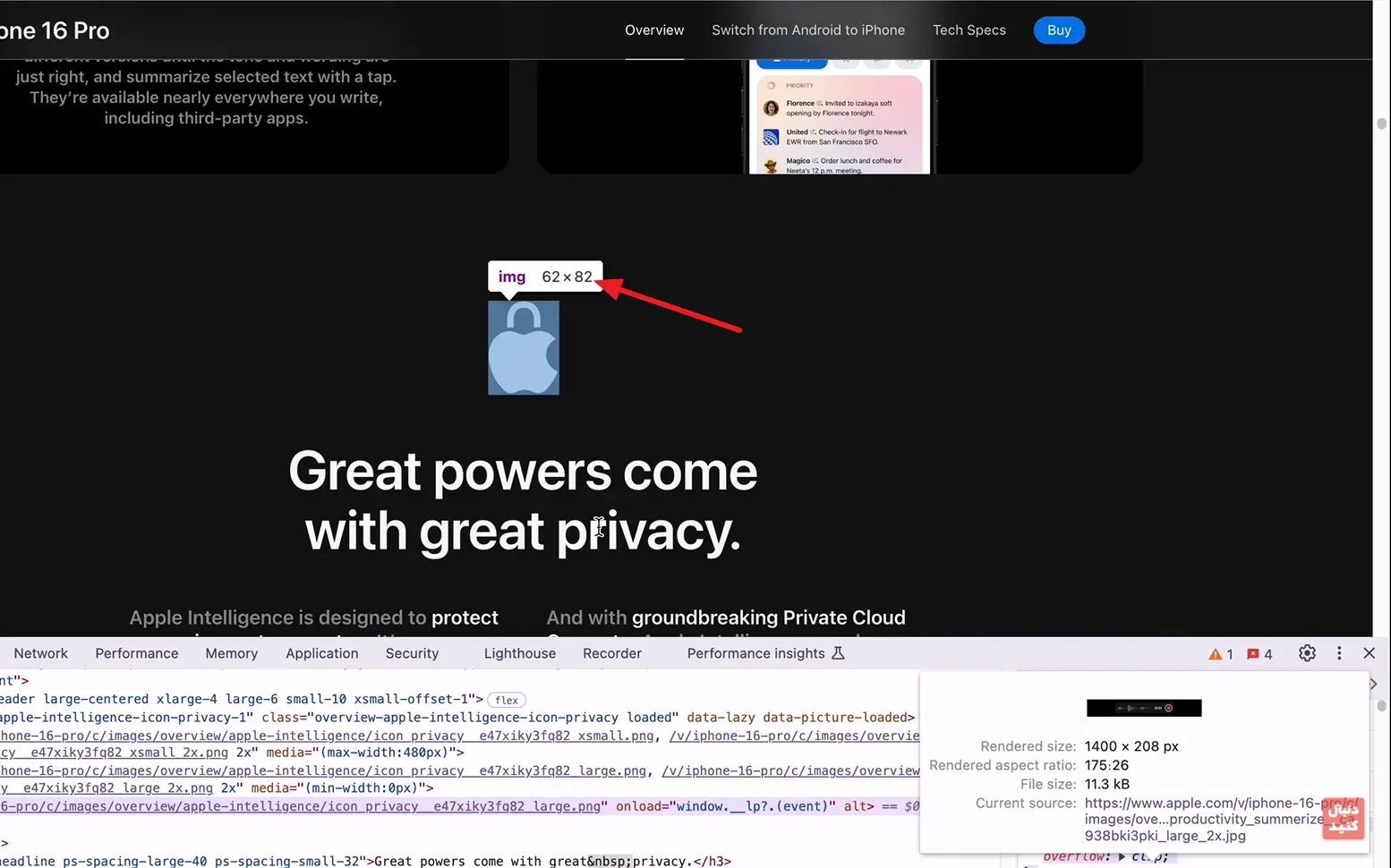Image resolution: width=1391 pixels, height=868 pixels.
Task: Click the rendered aspect ratio 175:26 value
Action: [1106, 765]
